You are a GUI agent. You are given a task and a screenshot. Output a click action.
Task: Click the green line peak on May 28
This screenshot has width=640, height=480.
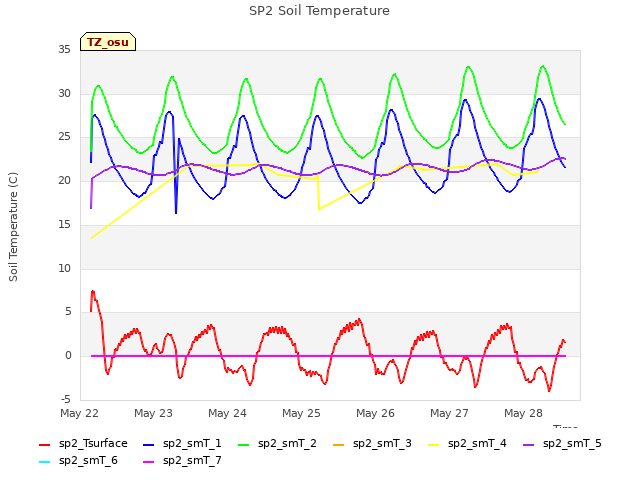543,66
